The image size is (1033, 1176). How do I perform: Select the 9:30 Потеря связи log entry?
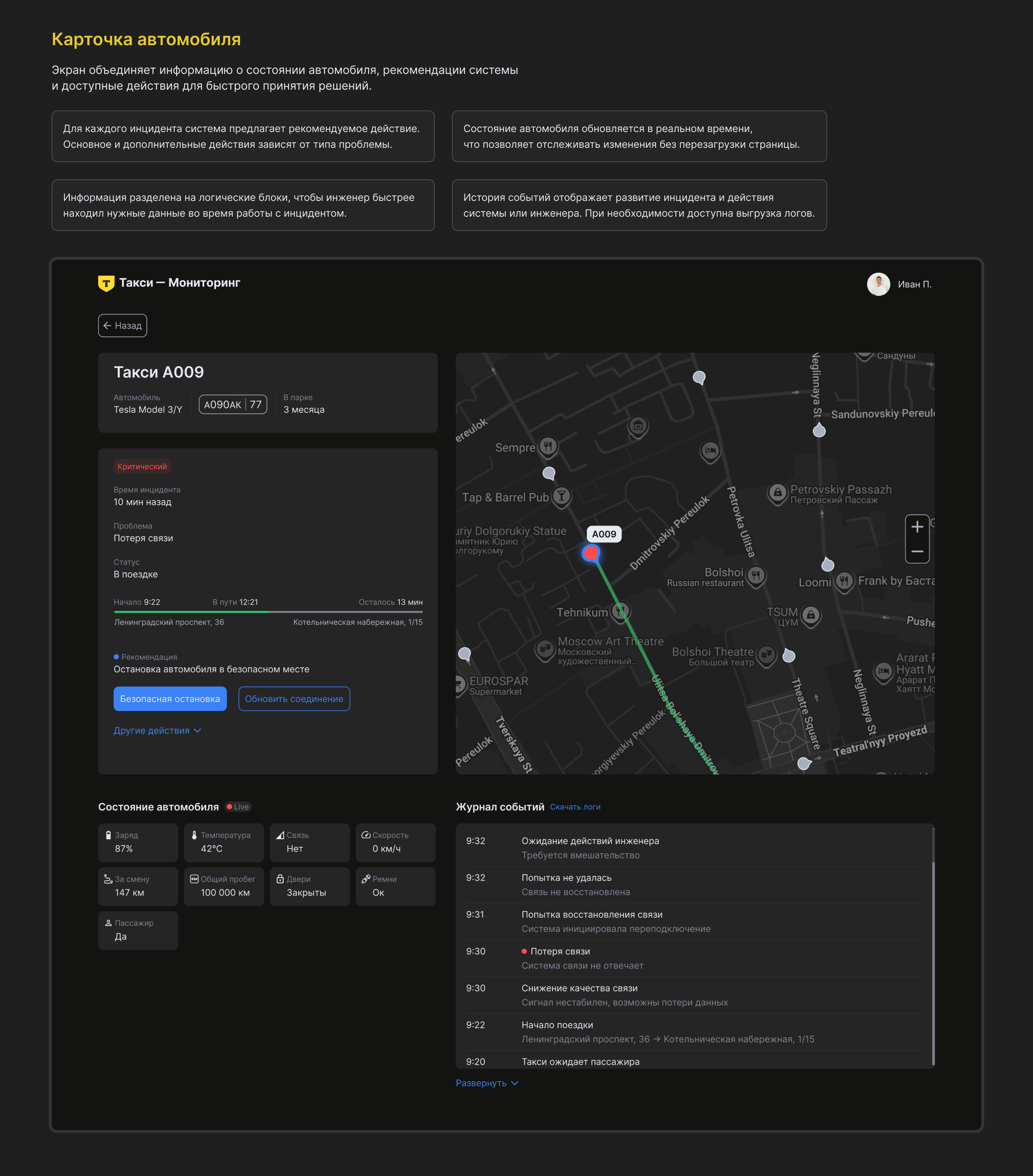(x=695, y=959)
